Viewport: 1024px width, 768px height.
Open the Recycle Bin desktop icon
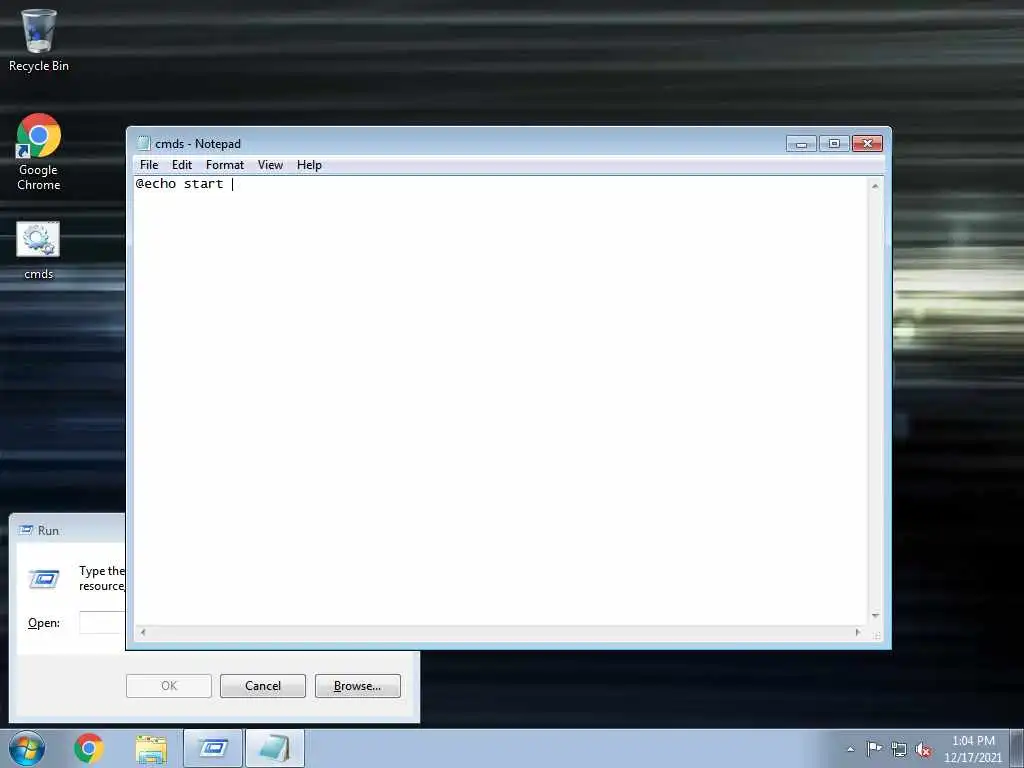[39, 40]
